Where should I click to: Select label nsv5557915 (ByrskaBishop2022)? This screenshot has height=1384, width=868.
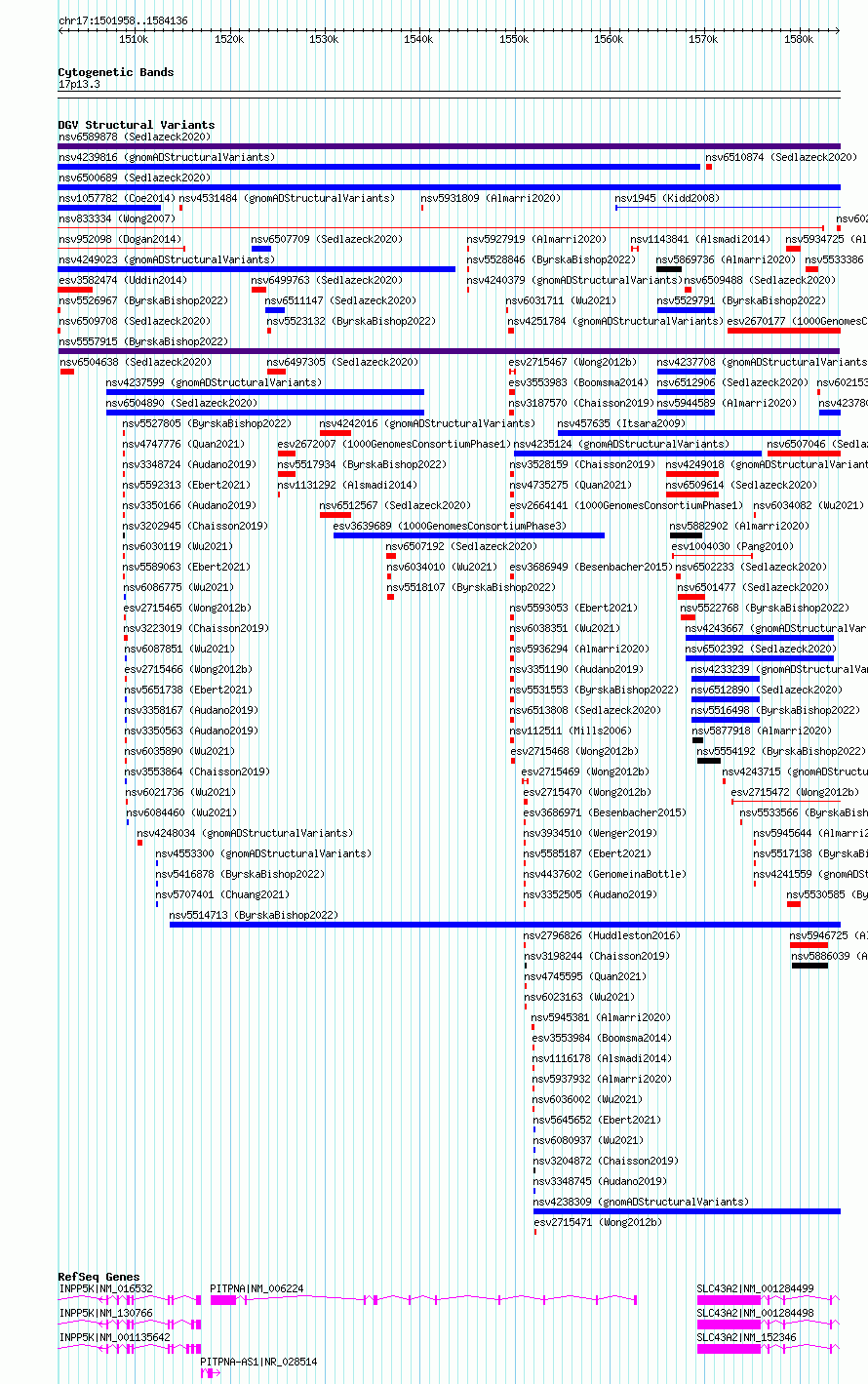(143, 341)
